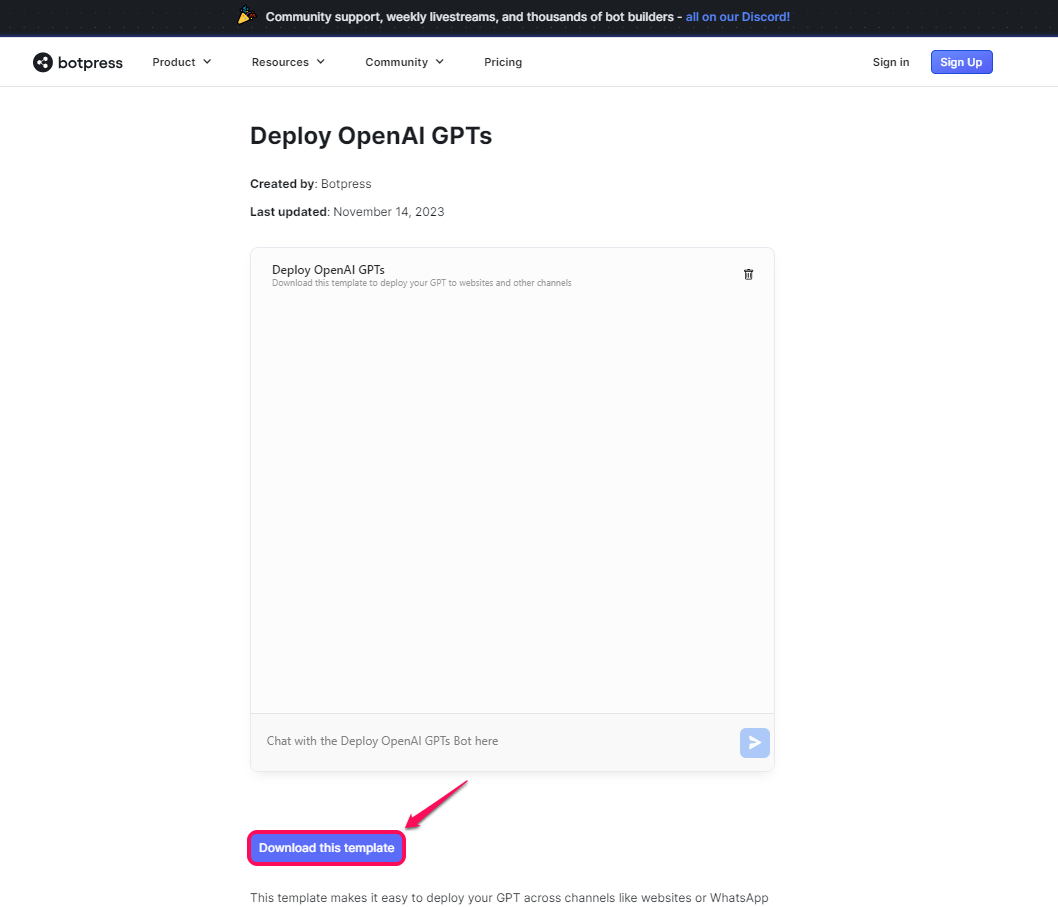Click the Sign in link
1058x907 pixels.
(x=891, y=62)
